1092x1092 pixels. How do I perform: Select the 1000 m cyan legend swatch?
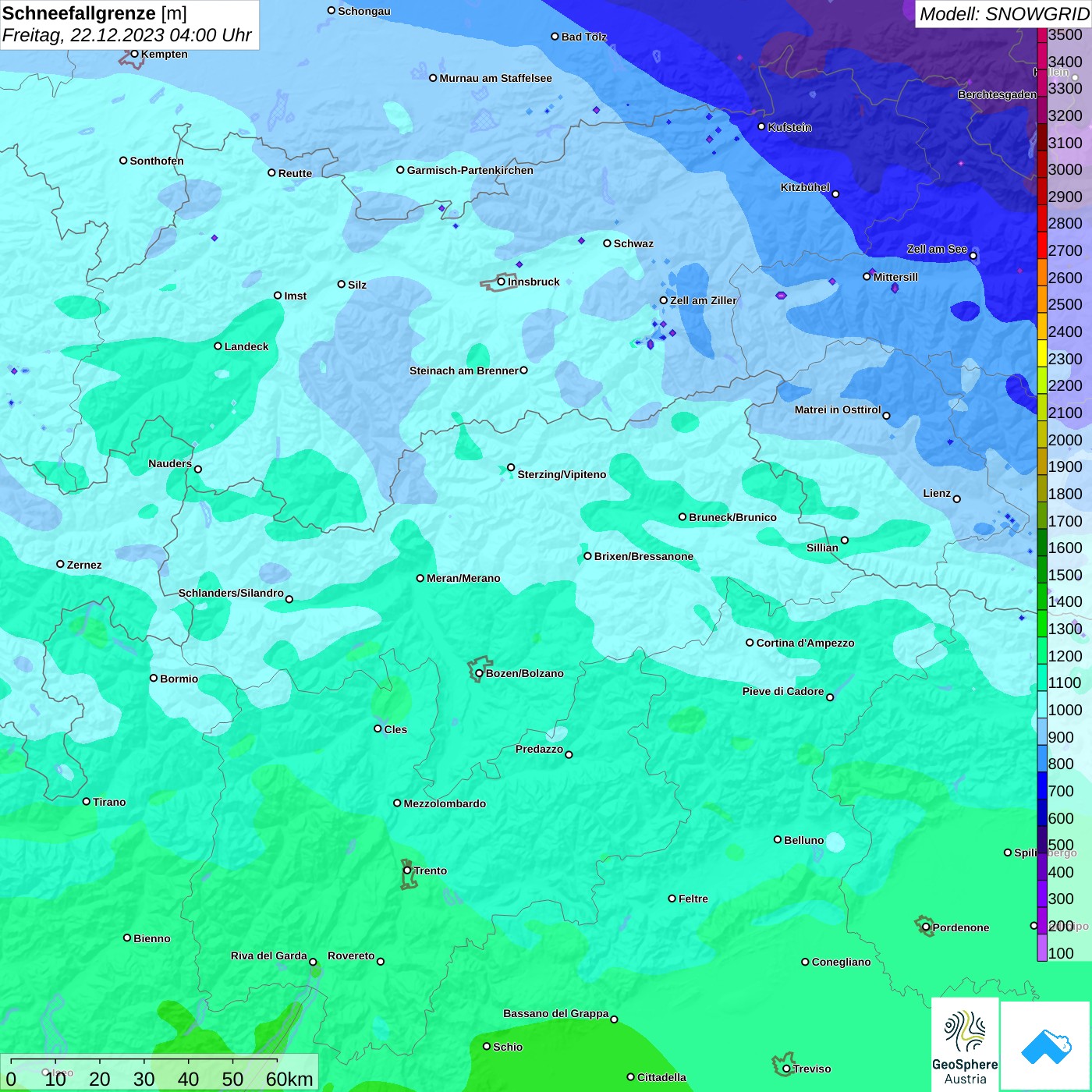pyautogui.click(x=1041, y=704)
